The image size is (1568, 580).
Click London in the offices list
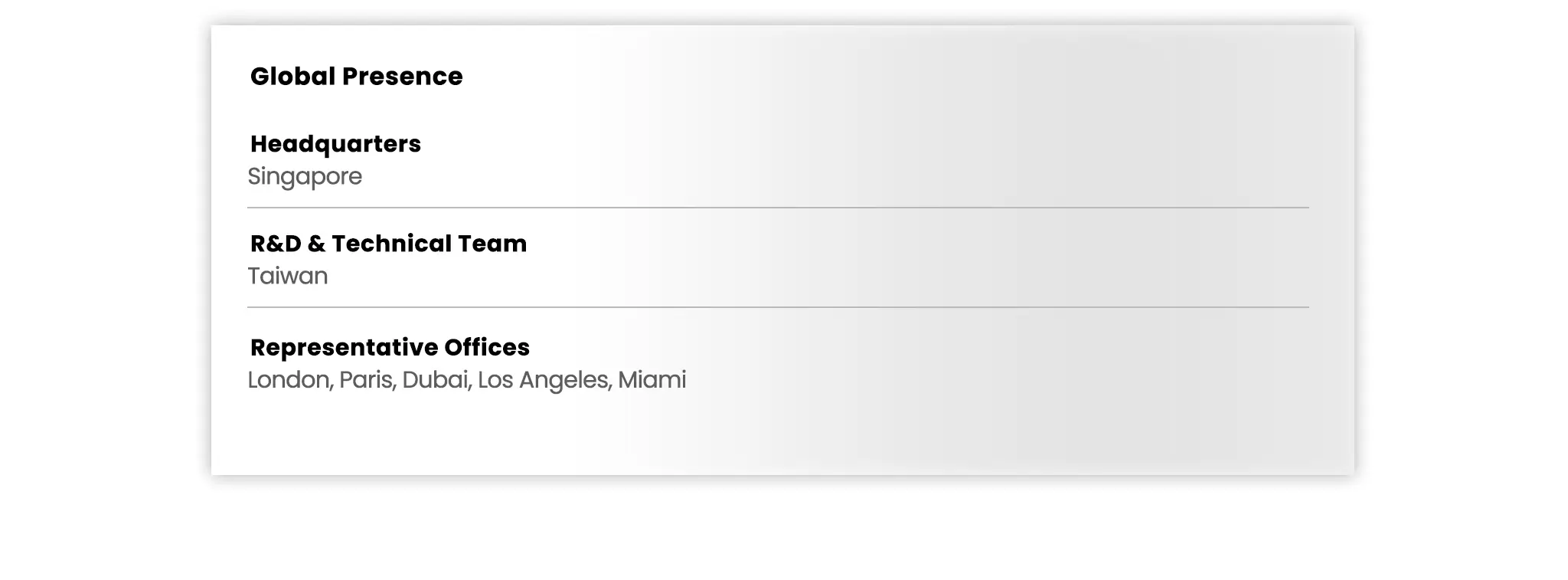(x=289, y=381)
